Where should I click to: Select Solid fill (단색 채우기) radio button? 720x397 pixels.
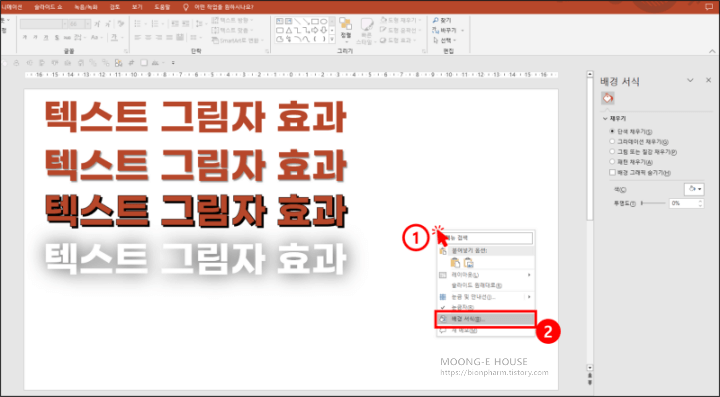(612, 131)
